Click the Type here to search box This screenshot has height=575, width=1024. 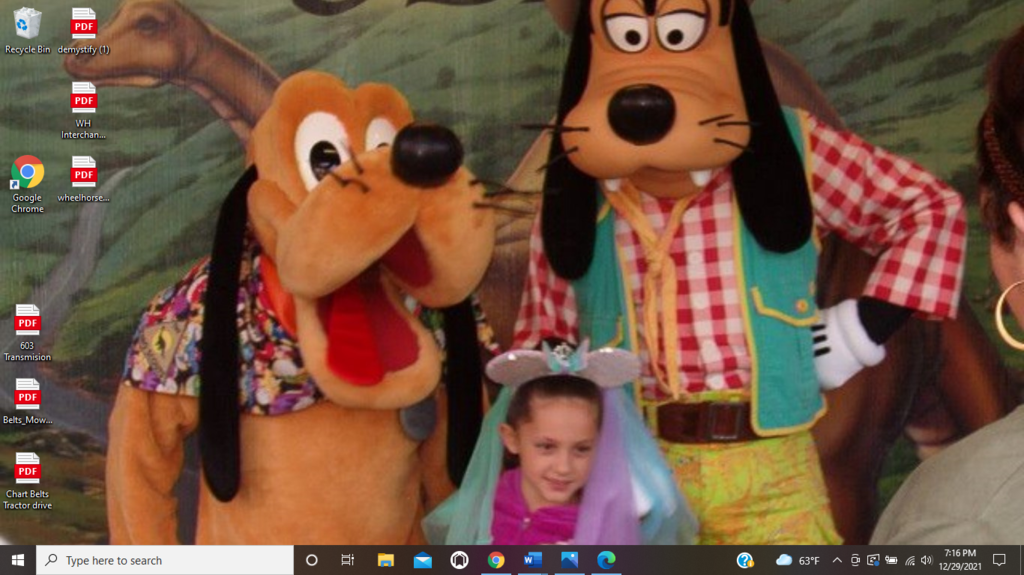[165, 560]
